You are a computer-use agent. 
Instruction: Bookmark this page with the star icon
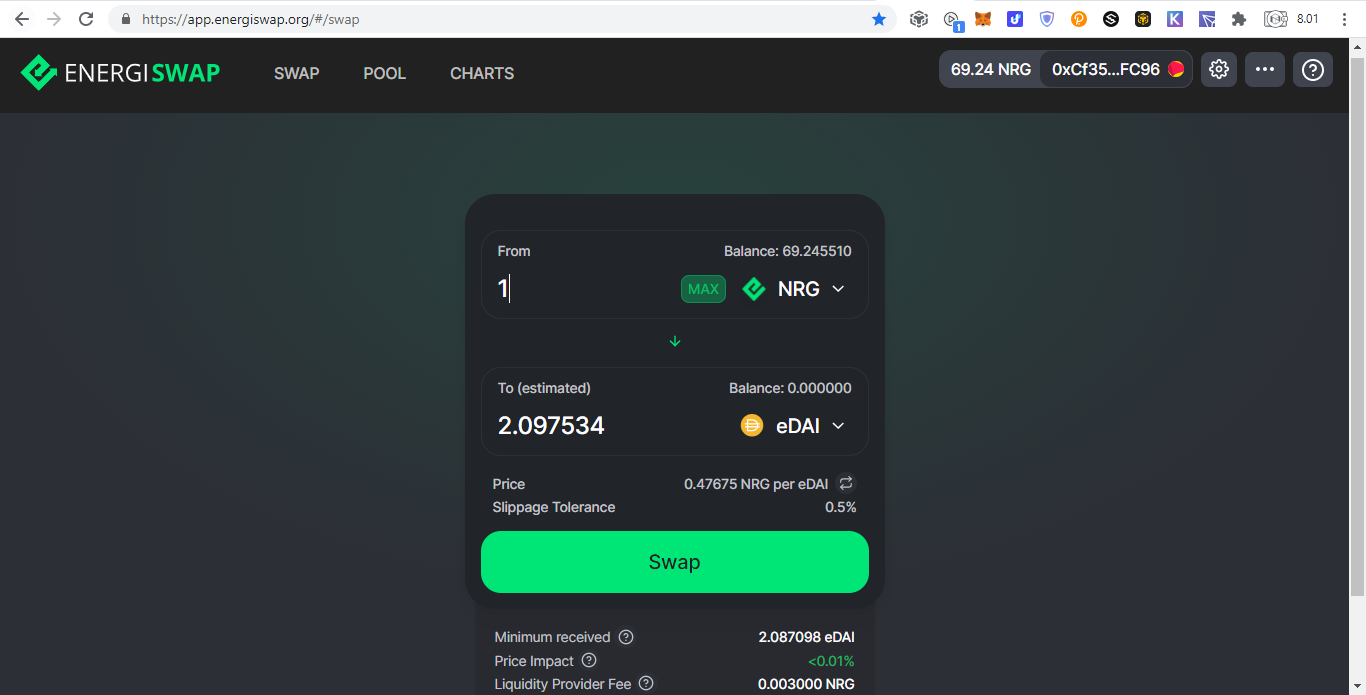tap(879, 19)
